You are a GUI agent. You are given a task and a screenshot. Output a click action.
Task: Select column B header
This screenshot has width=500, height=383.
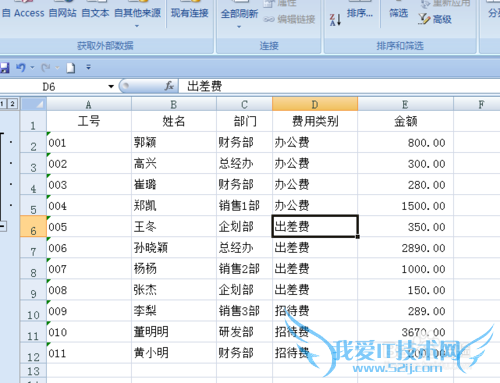pos(174,104)
